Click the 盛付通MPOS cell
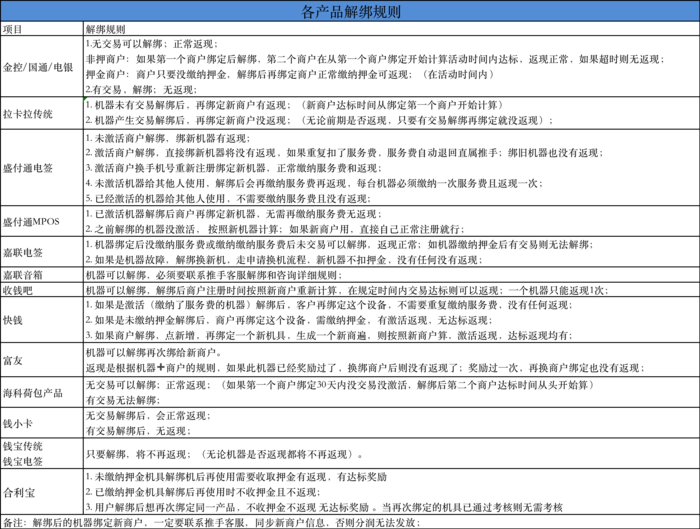The image size is (700, 529). click(x=42, y=221)
